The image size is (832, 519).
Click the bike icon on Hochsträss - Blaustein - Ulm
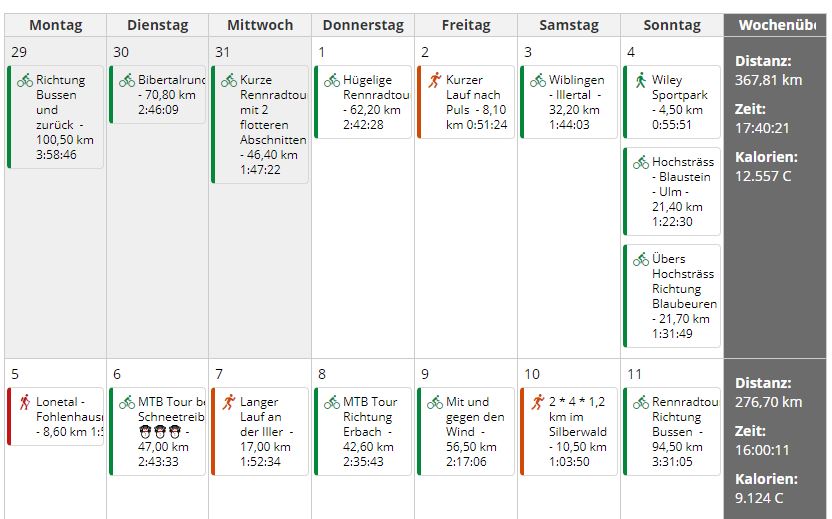click(x=640, y=162)
